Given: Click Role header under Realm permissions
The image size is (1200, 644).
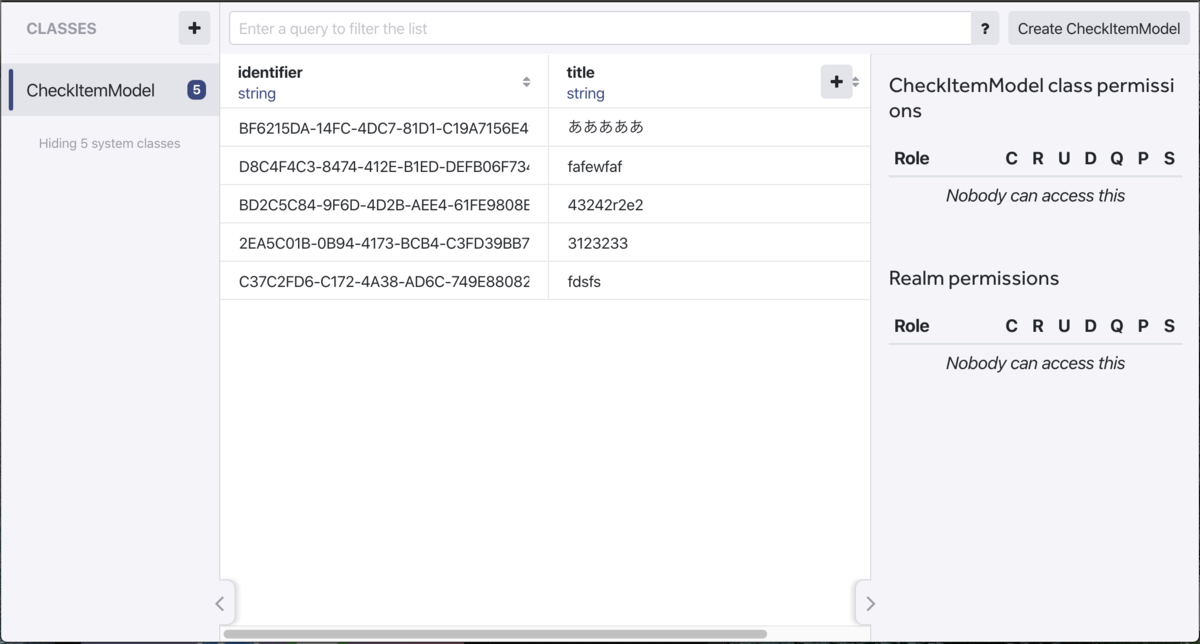Looking at the screenshot, I should (x=912, y=326).
